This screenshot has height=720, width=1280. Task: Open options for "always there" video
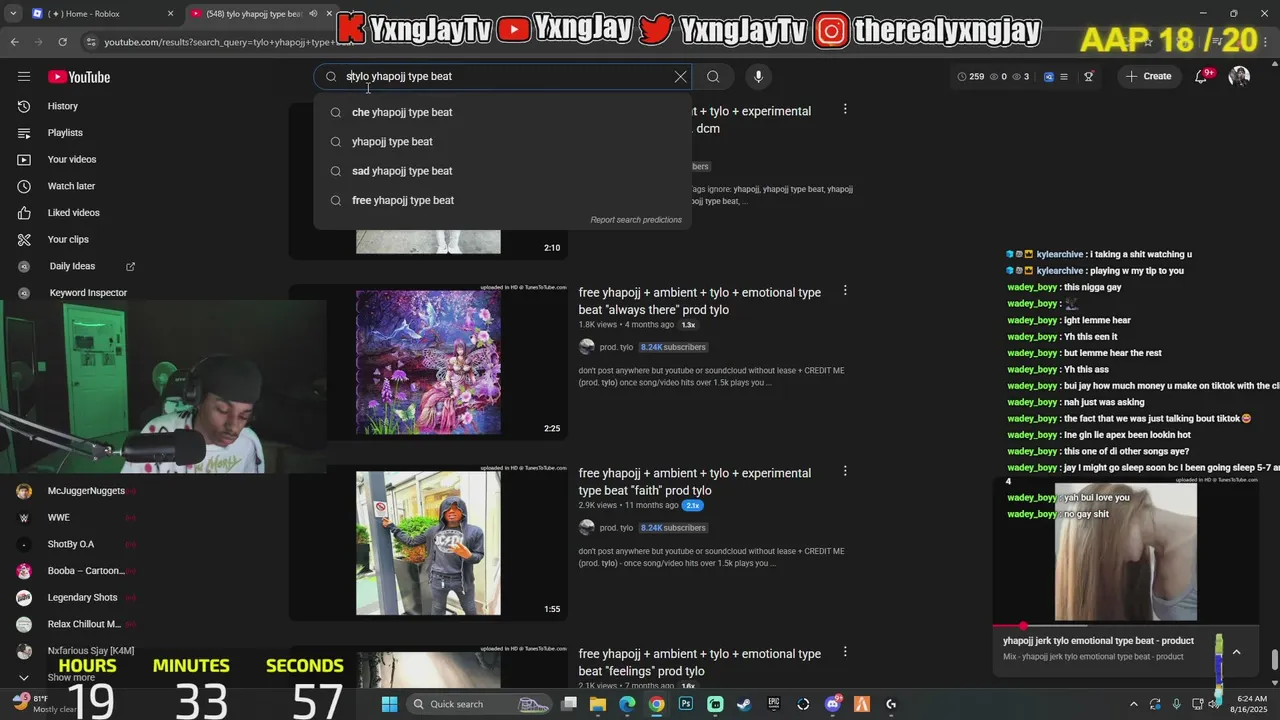tap(845, 290)
